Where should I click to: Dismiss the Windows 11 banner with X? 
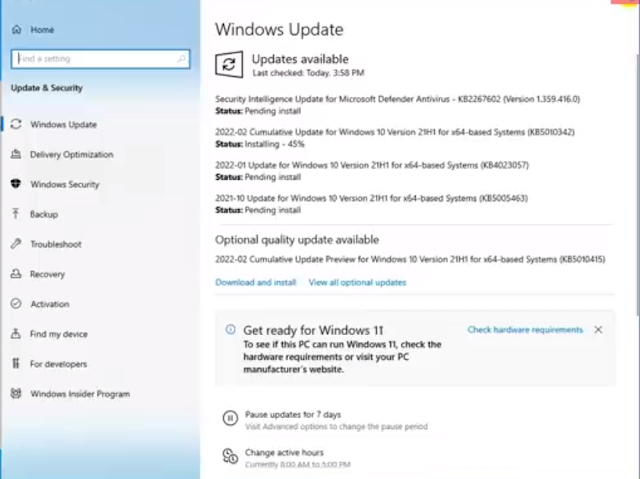[598, 330]
